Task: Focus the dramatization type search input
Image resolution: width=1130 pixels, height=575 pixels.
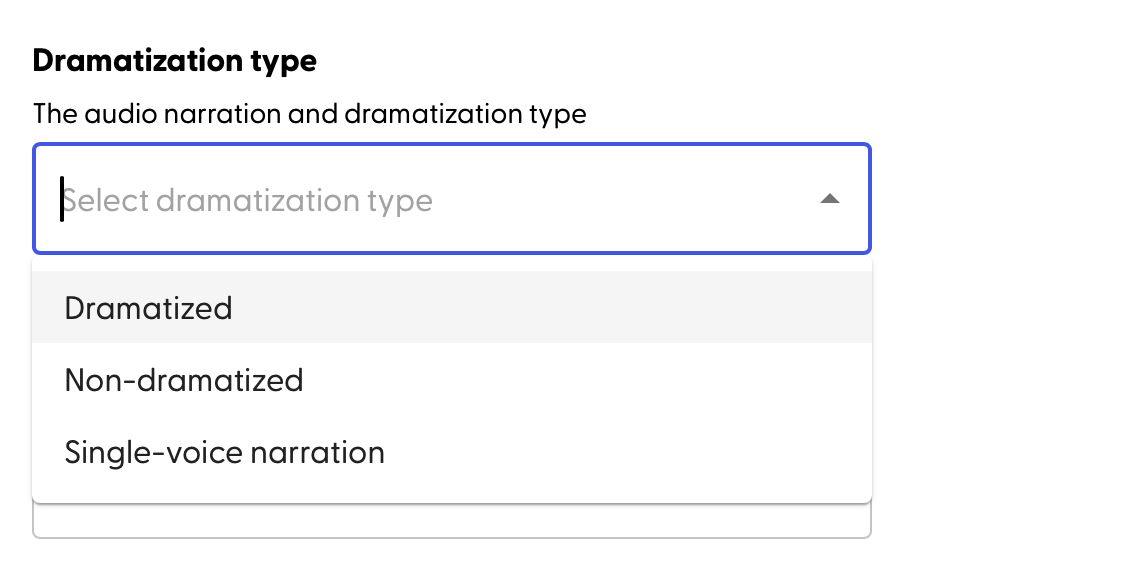Action: (300, 200)
